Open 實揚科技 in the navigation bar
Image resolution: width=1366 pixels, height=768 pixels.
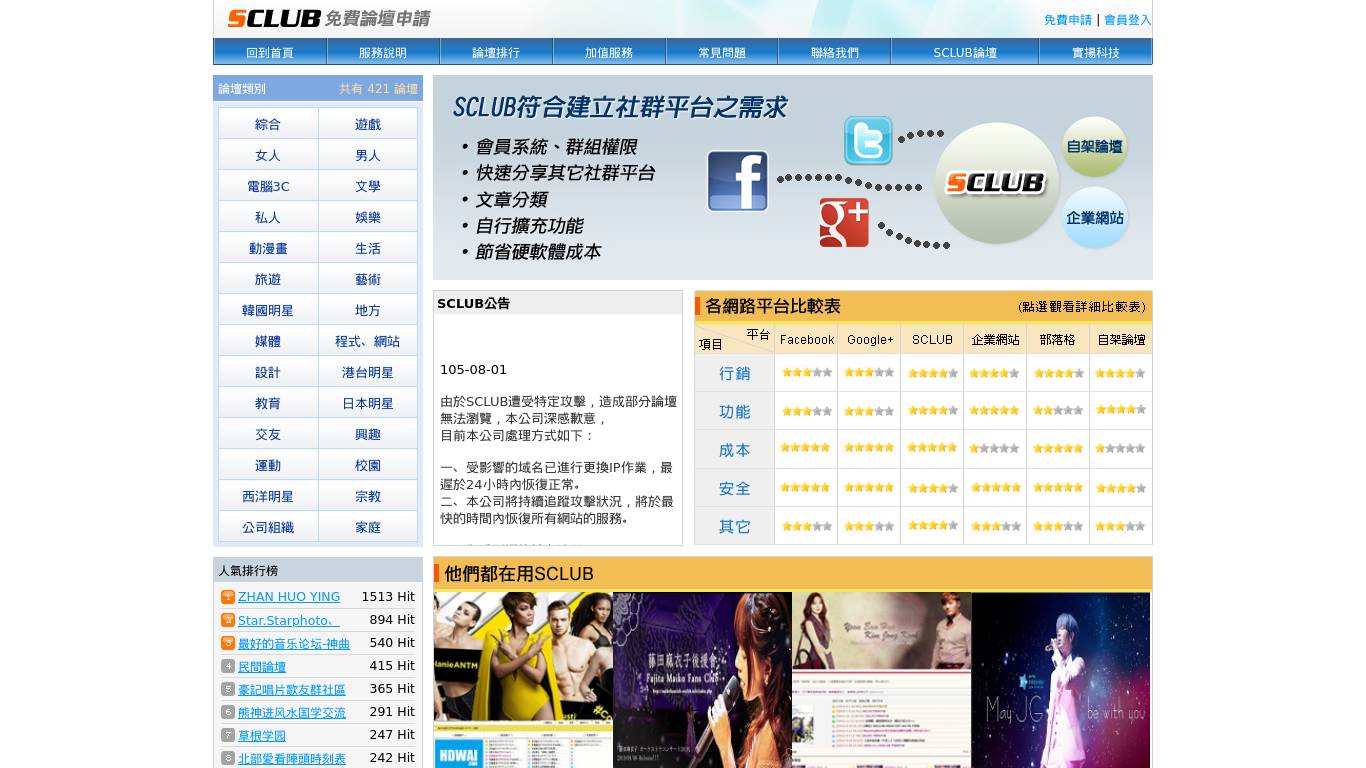(1096, 52)
